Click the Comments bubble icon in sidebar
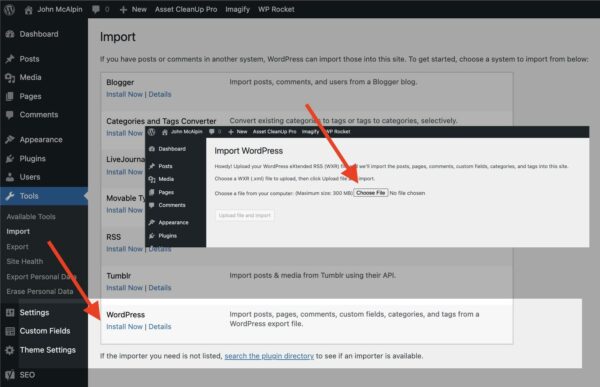The image size is (600, 387). (10, 114)
